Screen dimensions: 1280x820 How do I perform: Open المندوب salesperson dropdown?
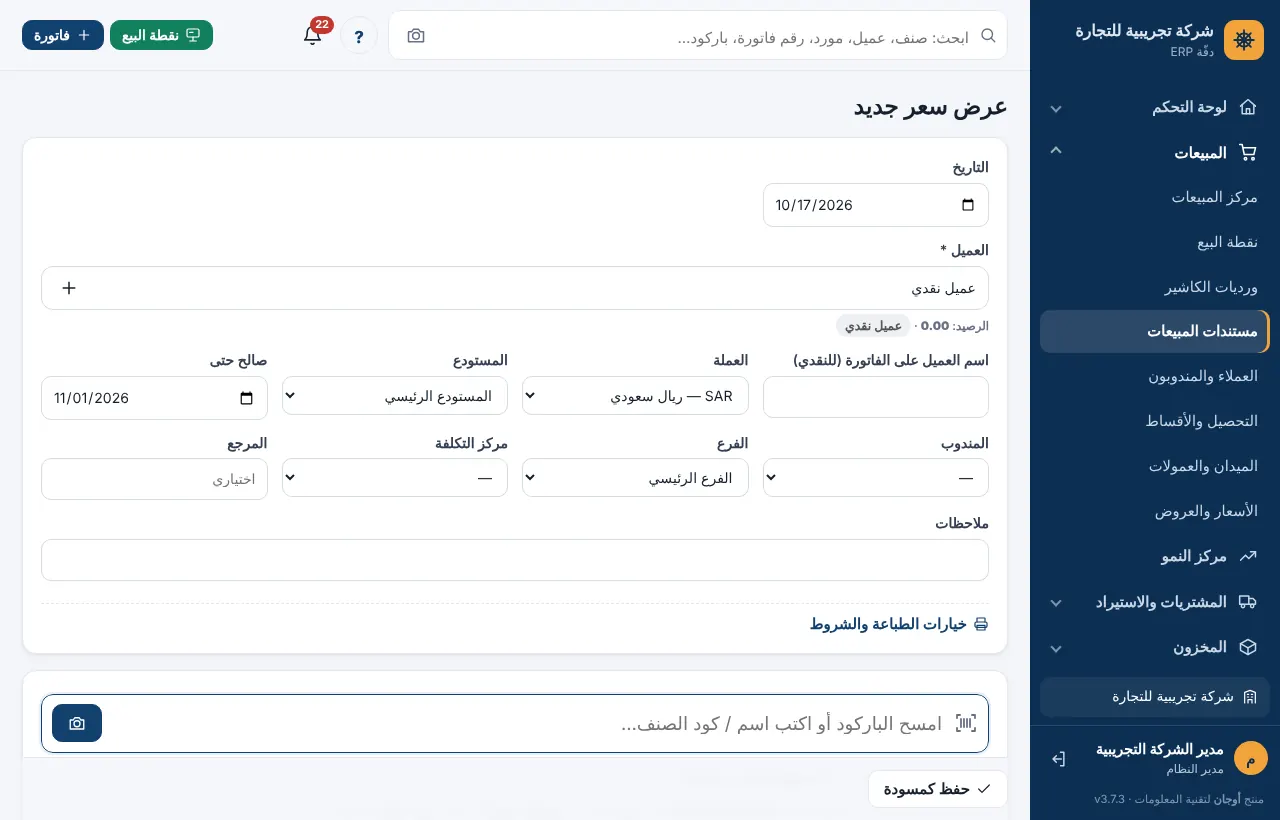[876, 478]
